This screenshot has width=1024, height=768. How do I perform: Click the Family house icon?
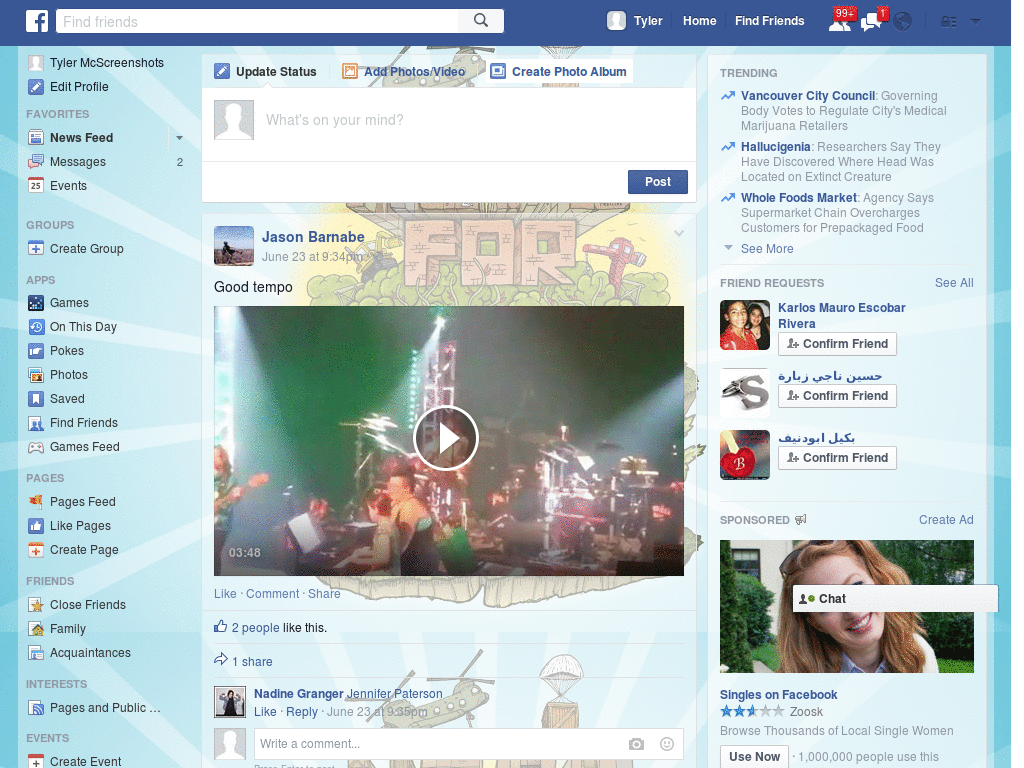tap(36, 629)
